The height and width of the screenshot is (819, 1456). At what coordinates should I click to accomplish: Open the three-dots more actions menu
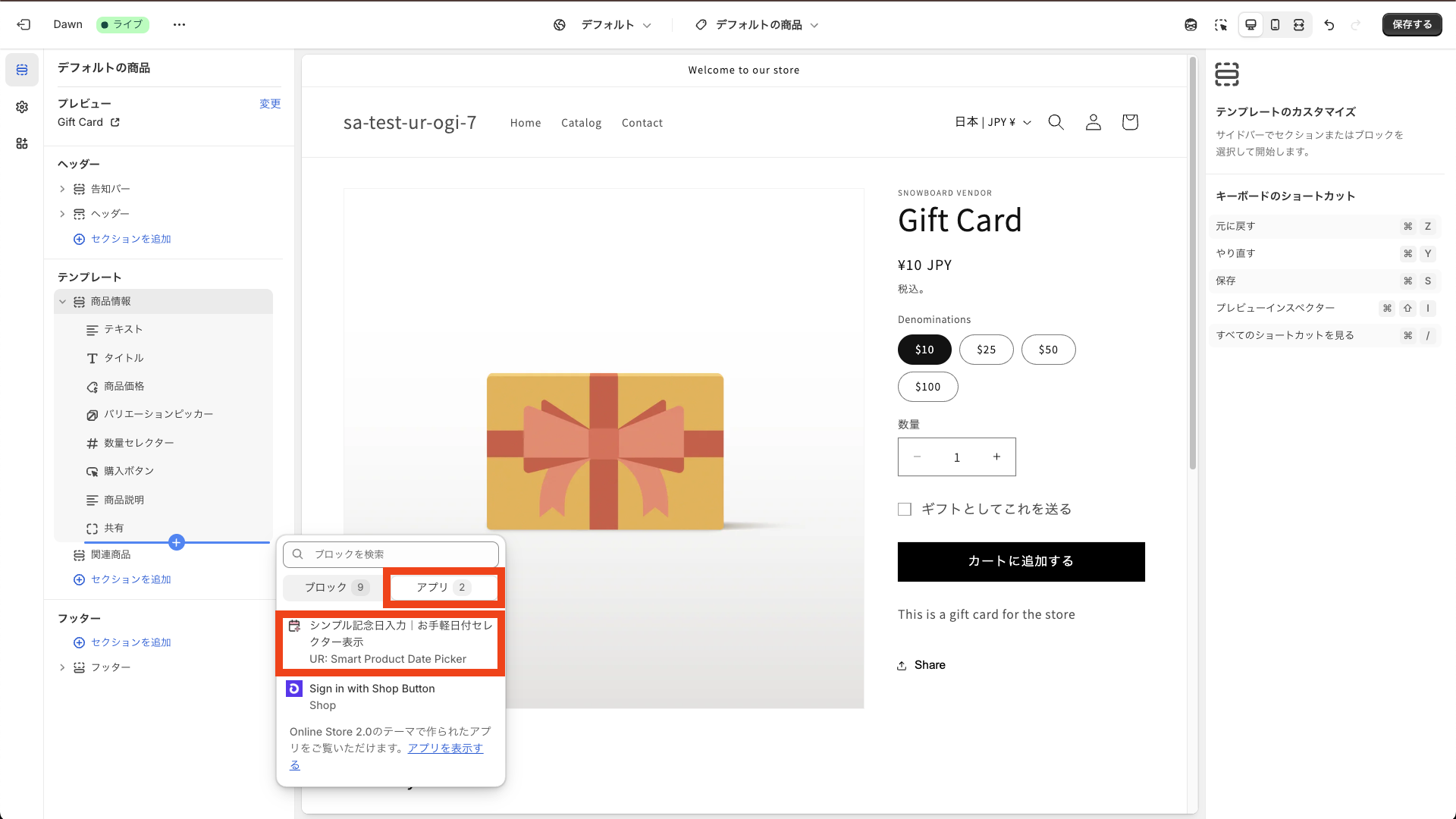pyautogui.click(x=179, y=24)
